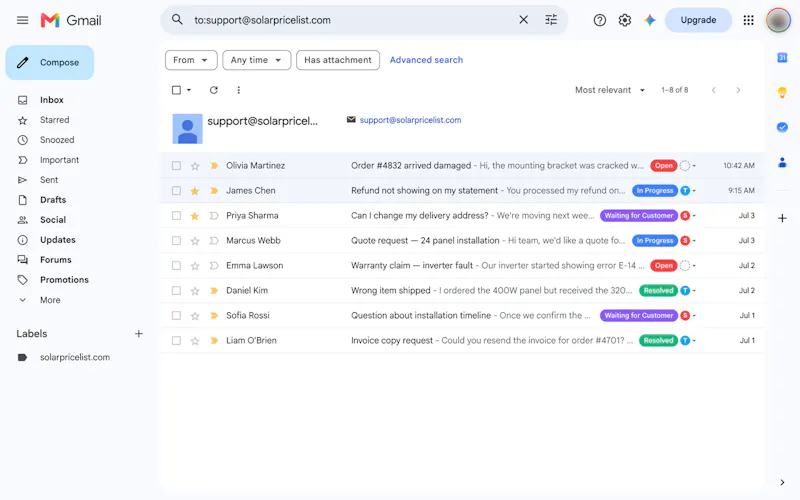Open Google Calendar side panel icon
Screen dimensions: 800x500
coord(782,58)
